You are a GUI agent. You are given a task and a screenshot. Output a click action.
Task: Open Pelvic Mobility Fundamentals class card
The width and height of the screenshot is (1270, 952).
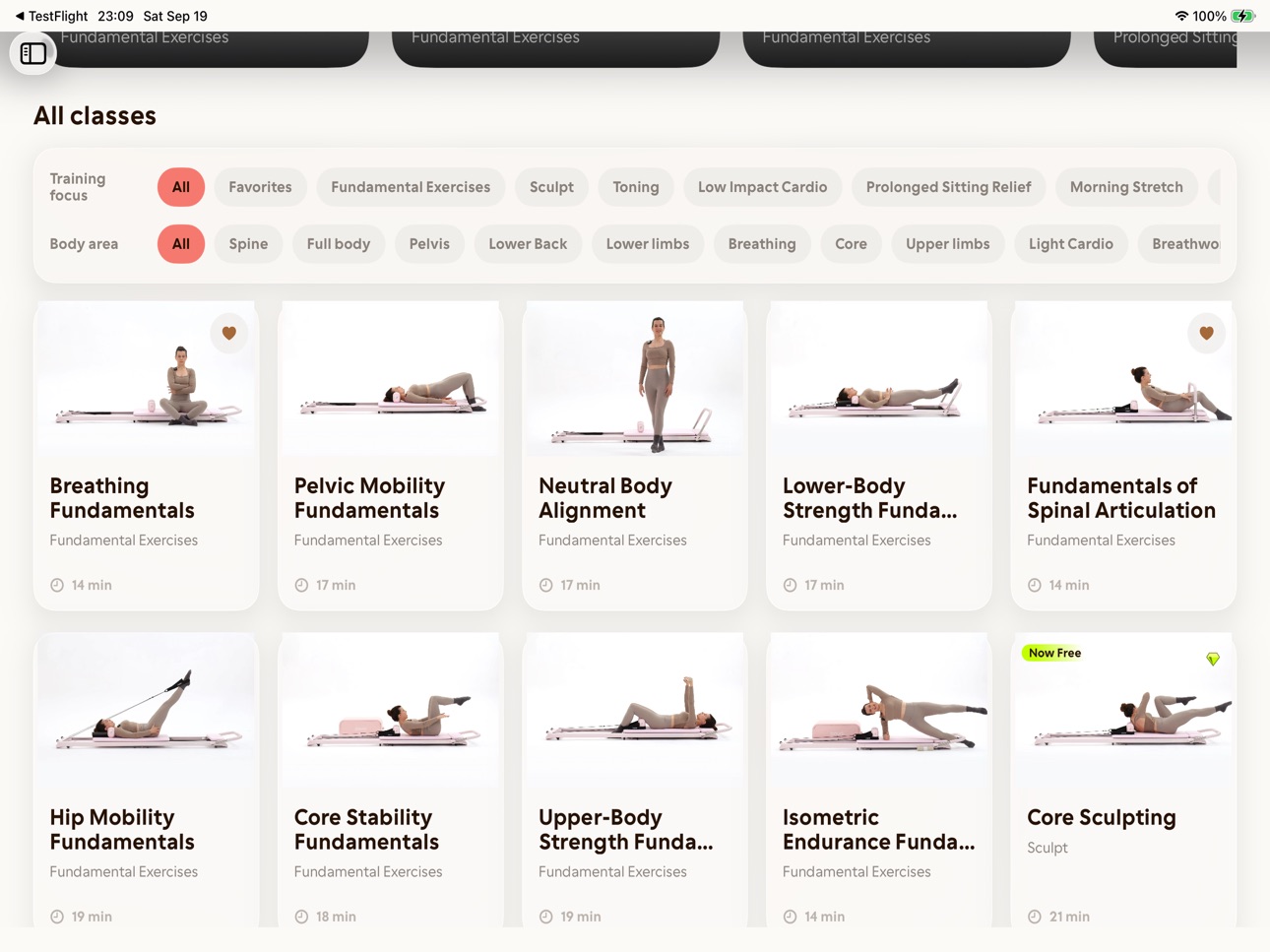pos(391,456)
